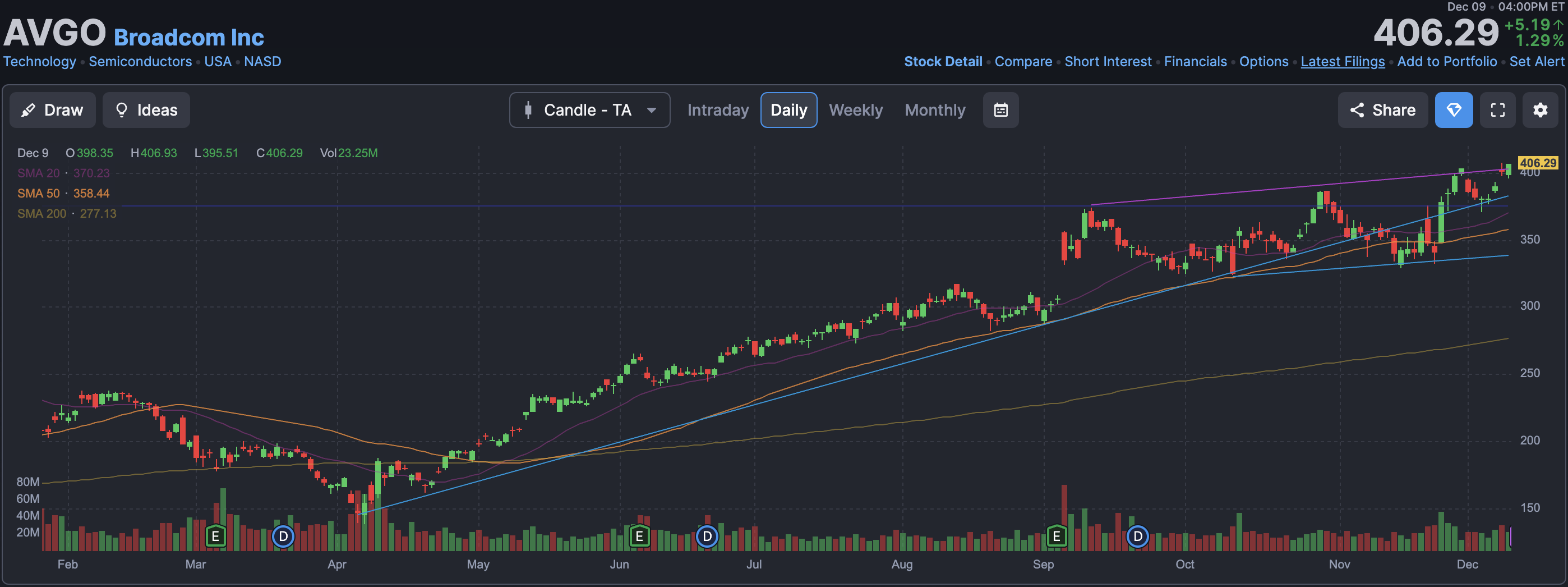The width and height of the screenshot is (1568, 587).
Task: Switch to Monthly timeframe
Action: 935,110
